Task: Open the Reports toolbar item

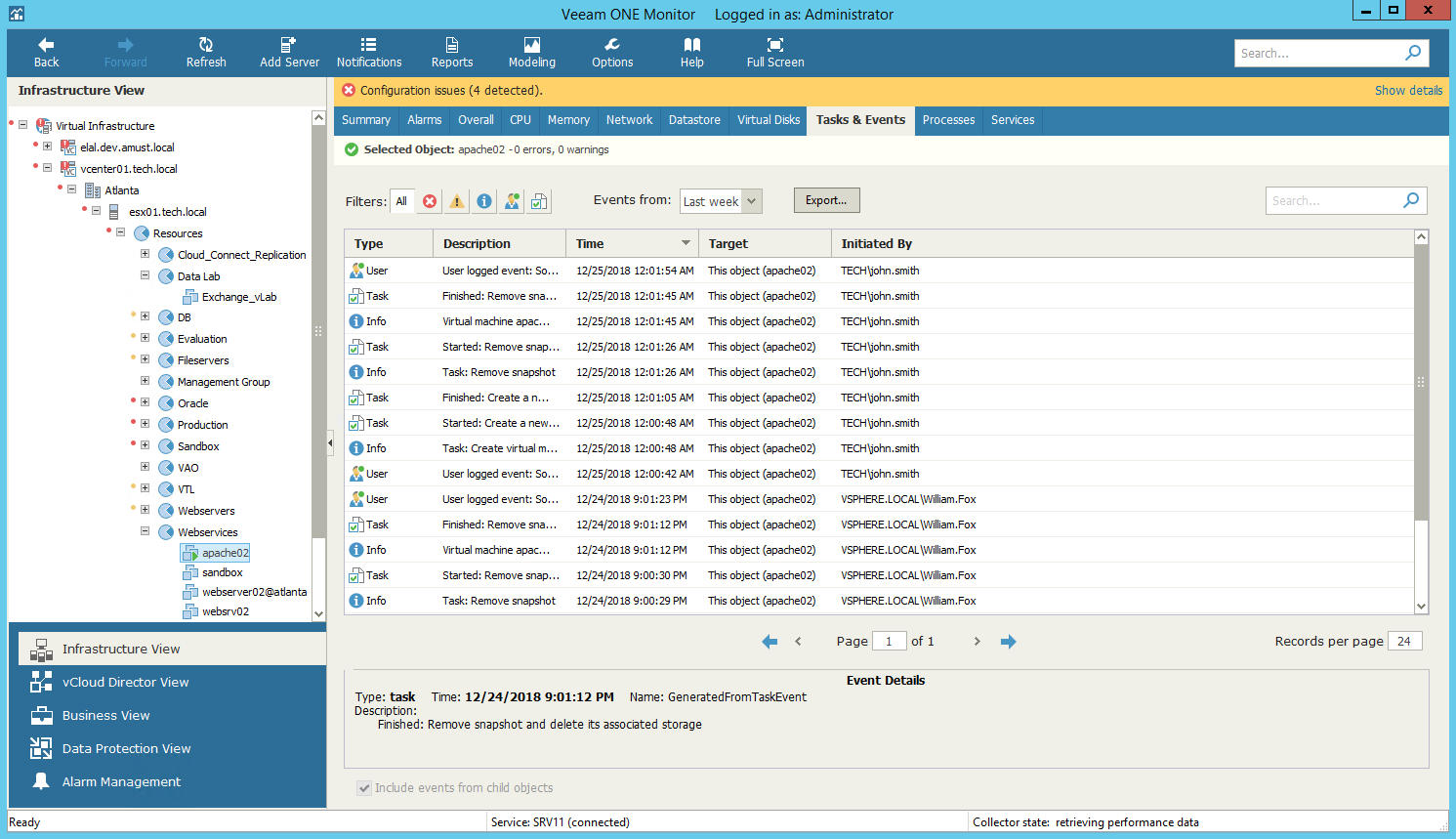Action: point(452,53)
